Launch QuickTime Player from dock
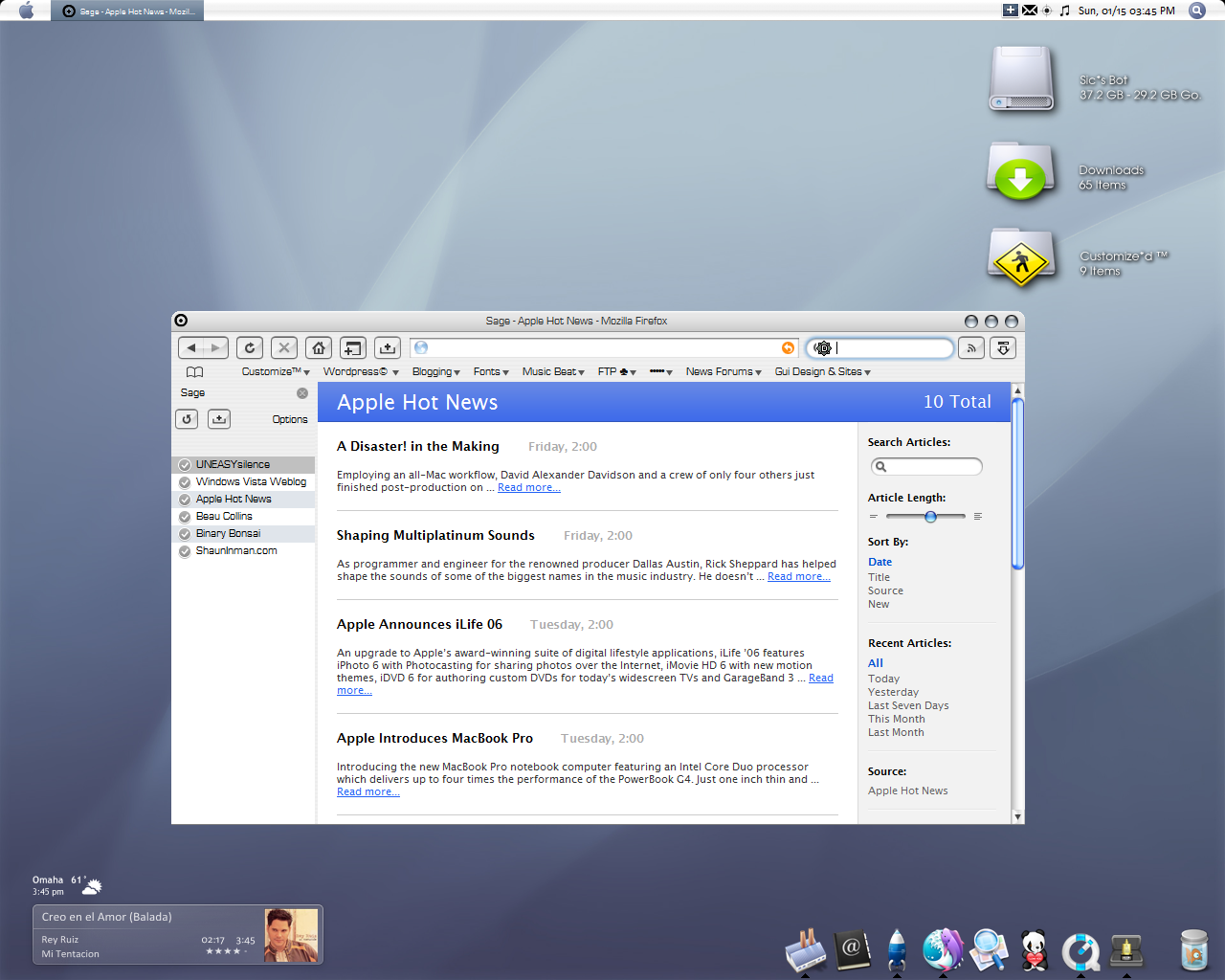The width and height of the screenshot is (1225, 980). tap(1080, 952)
